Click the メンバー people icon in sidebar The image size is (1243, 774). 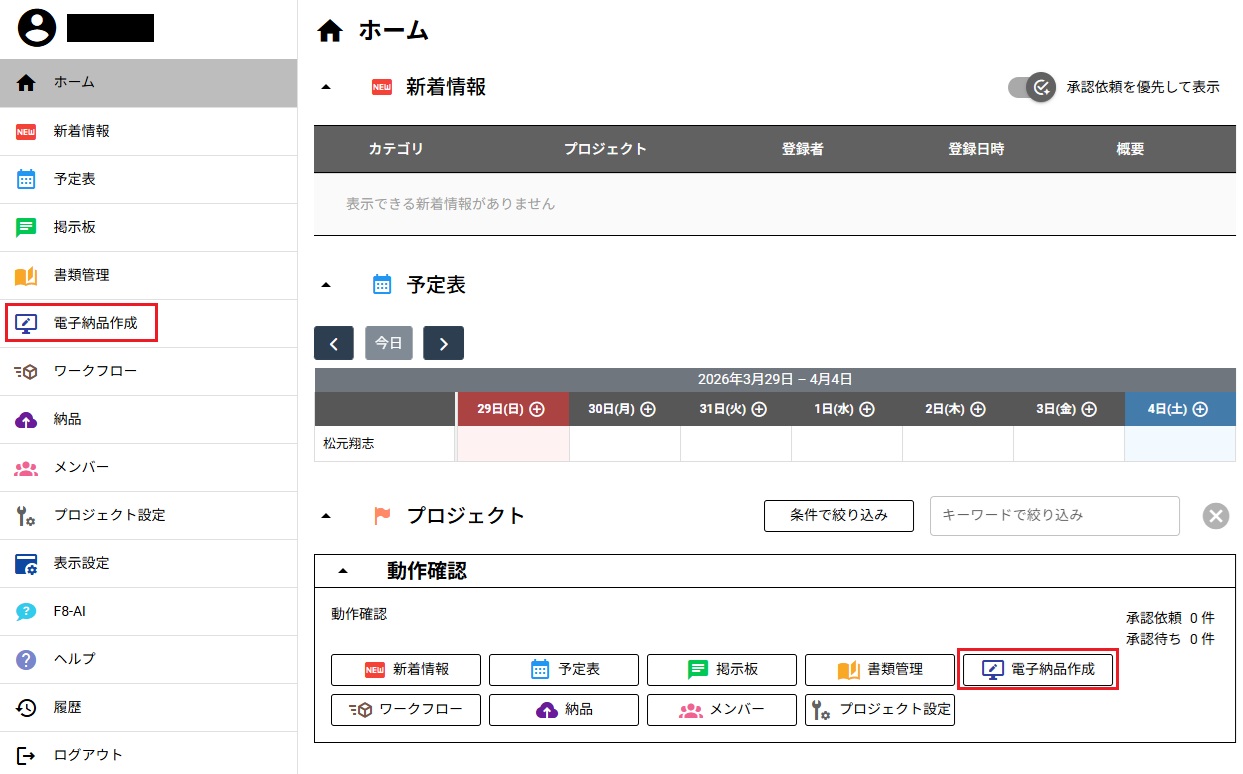(x=26, y=467)
